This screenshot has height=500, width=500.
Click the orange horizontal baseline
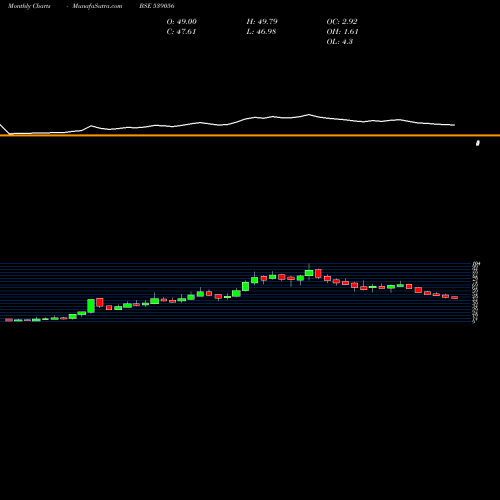pyautogui.click(x=250, y=135)
